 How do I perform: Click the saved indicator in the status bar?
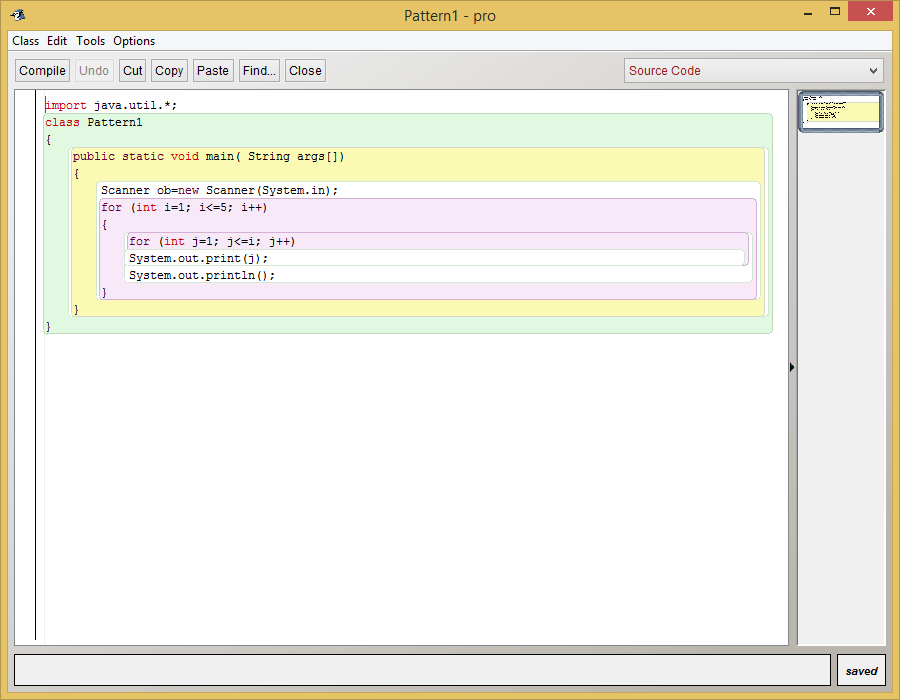[x=860, y=669]
